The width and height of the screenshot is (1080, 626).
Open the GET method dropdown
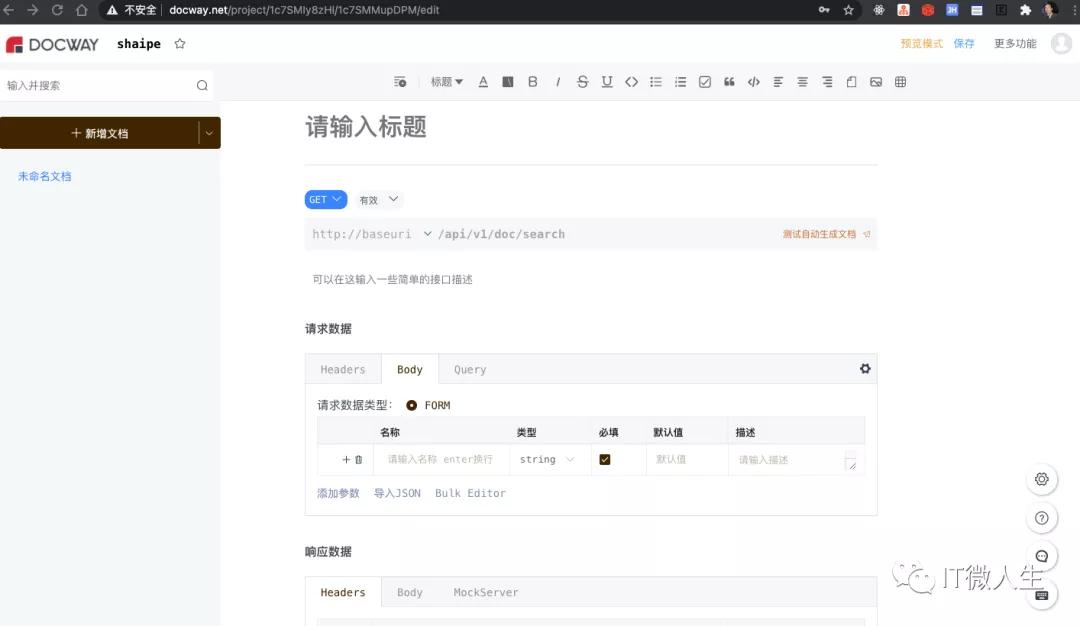coord(325,199)
